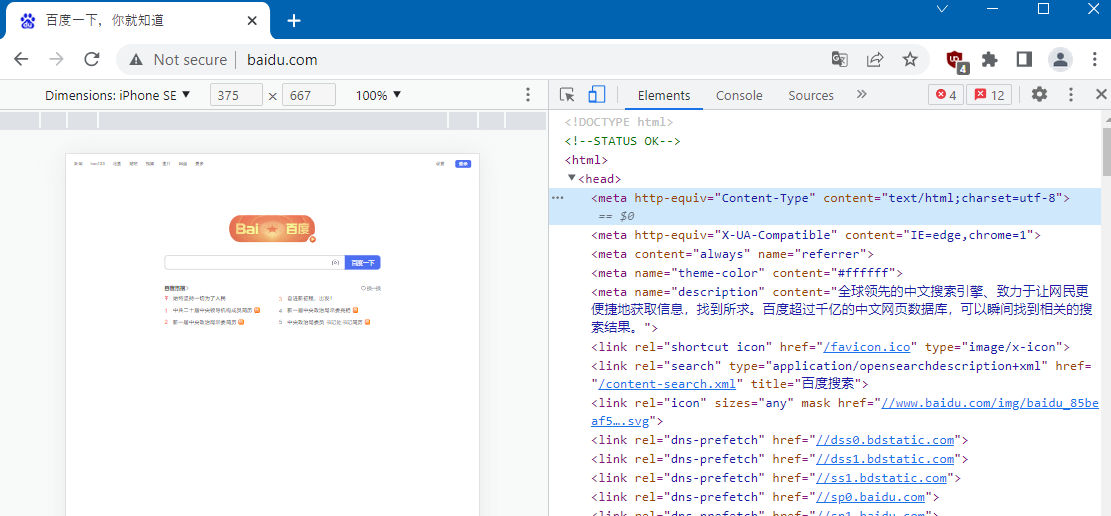Click the ellipsis beside selected meta

[558, 198]
